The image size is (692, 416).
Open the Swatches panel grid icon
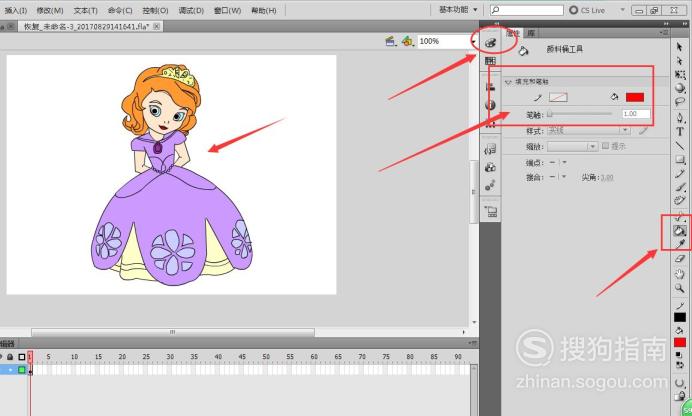pyautogui.click(x=490, y=61)
